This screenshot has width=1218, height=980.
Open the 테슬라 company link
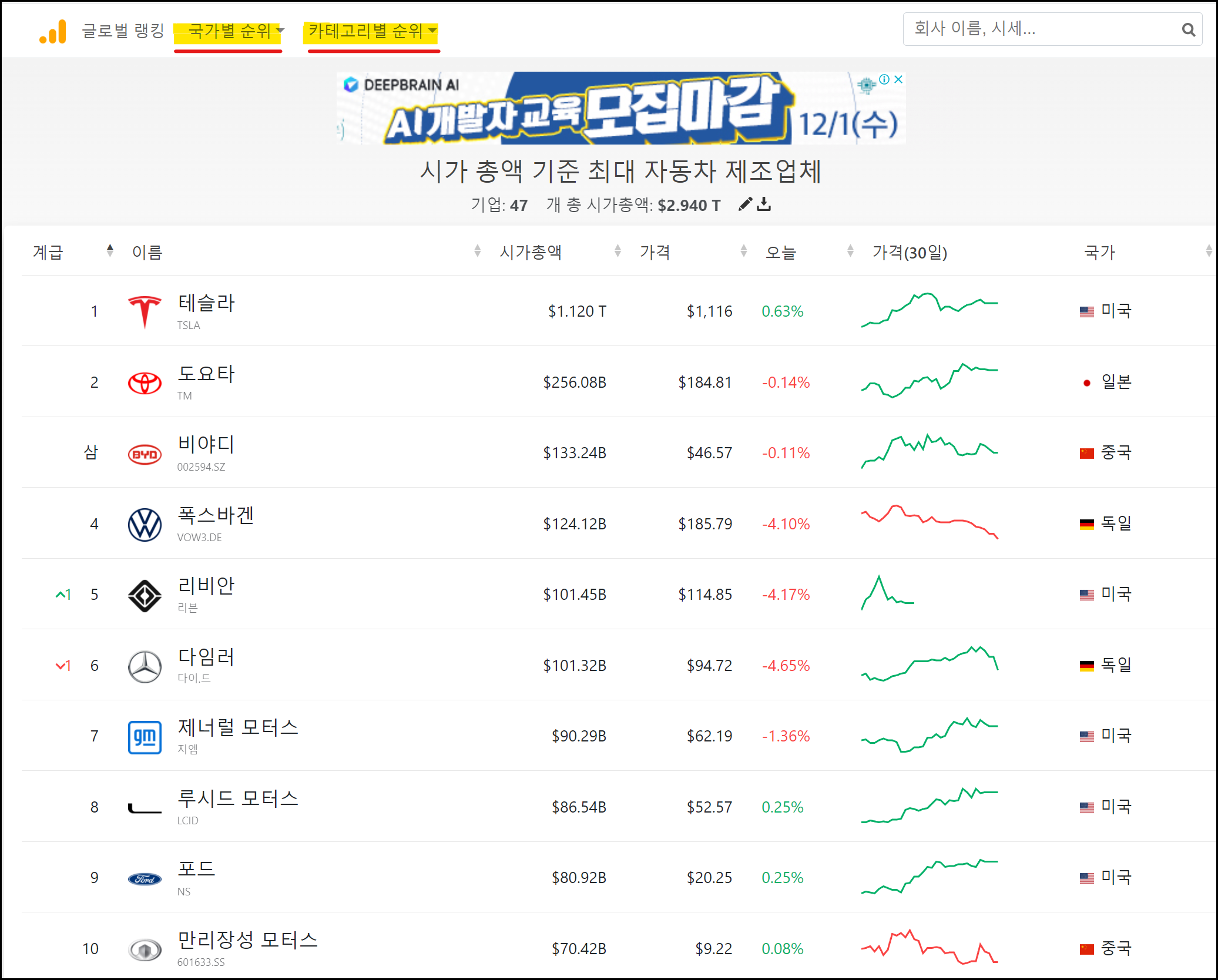point(206,303)
